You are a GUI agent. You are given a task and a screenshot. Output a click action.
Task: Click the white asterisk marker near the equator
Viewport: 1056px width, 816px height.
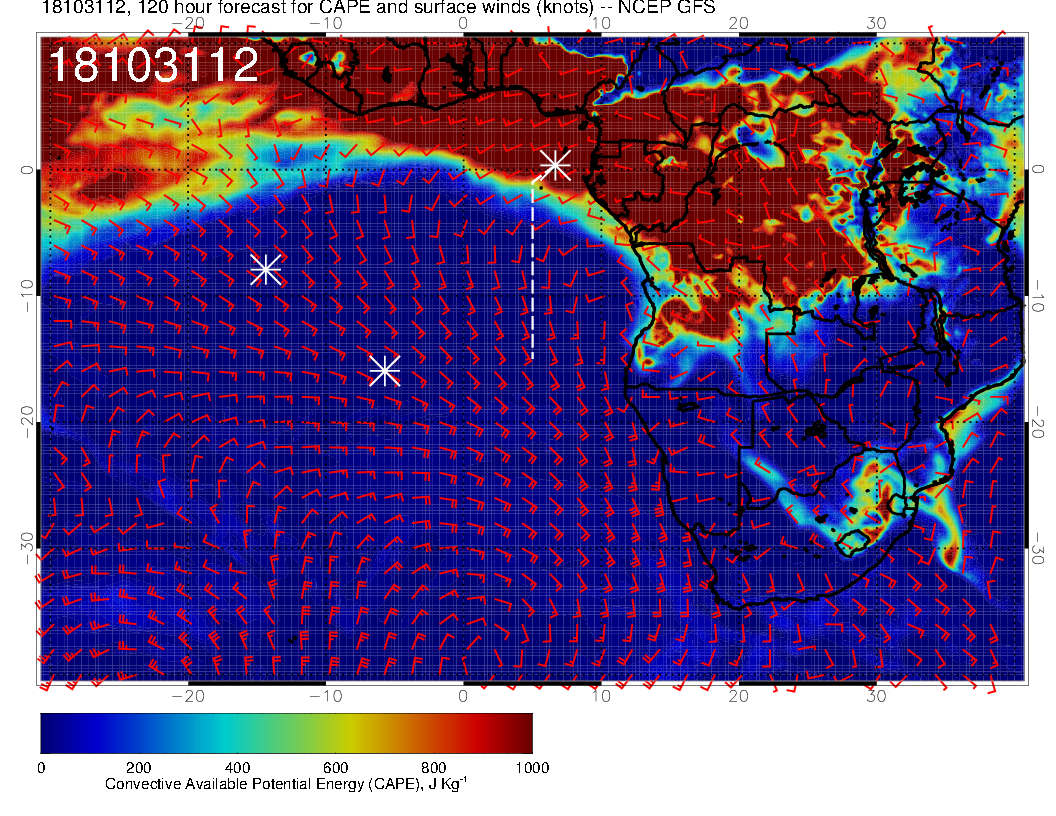(x=555, y=164)
